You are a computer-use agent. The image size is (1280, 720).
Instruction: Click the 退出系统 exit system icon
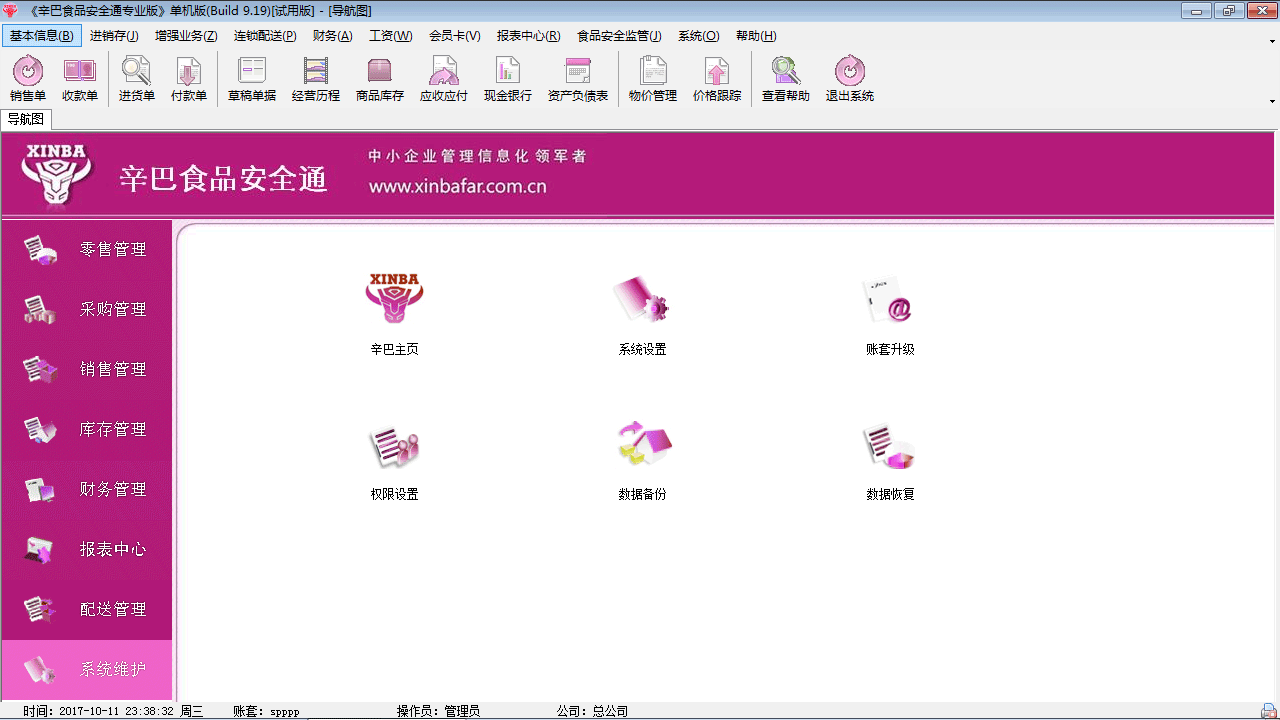point(850,79)
